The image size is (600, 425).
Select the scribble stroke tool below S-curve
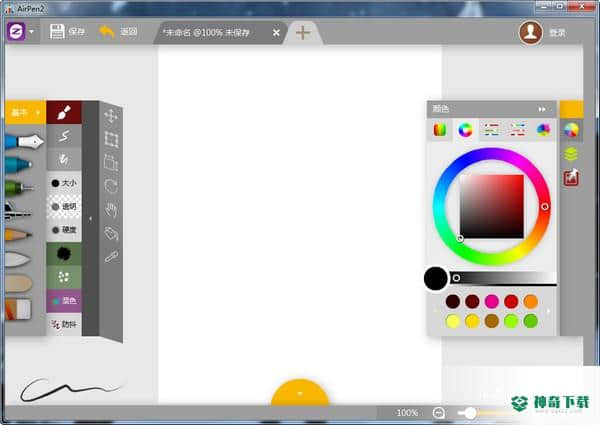64,159
